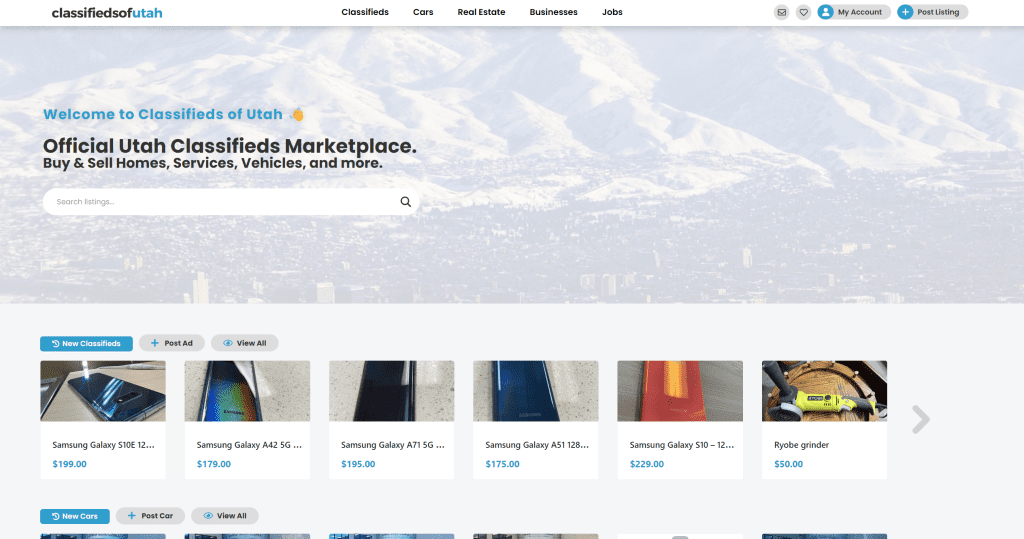
Task: Click the search magnifier icon
Action: (x=405, y=202)
